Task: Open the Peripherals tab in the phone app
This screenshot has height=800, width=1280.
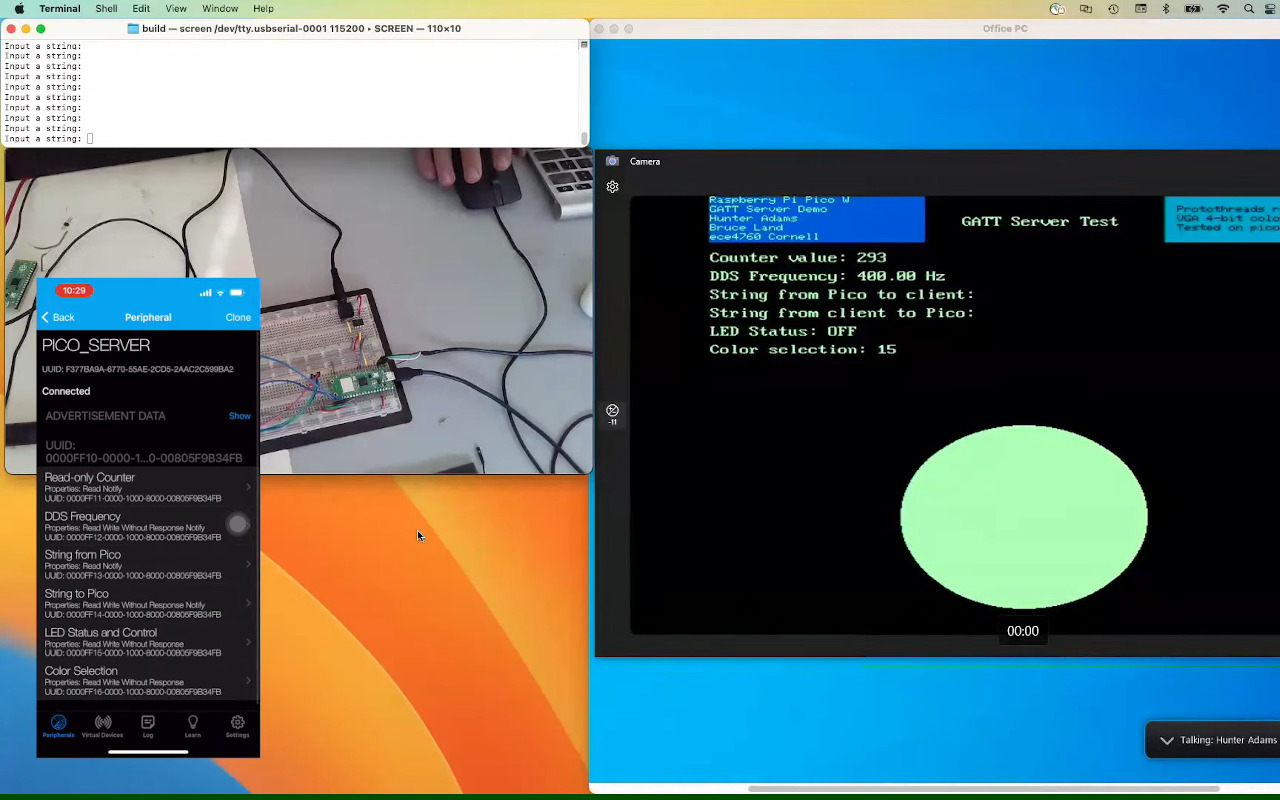Action: click(x=58, y=725)
